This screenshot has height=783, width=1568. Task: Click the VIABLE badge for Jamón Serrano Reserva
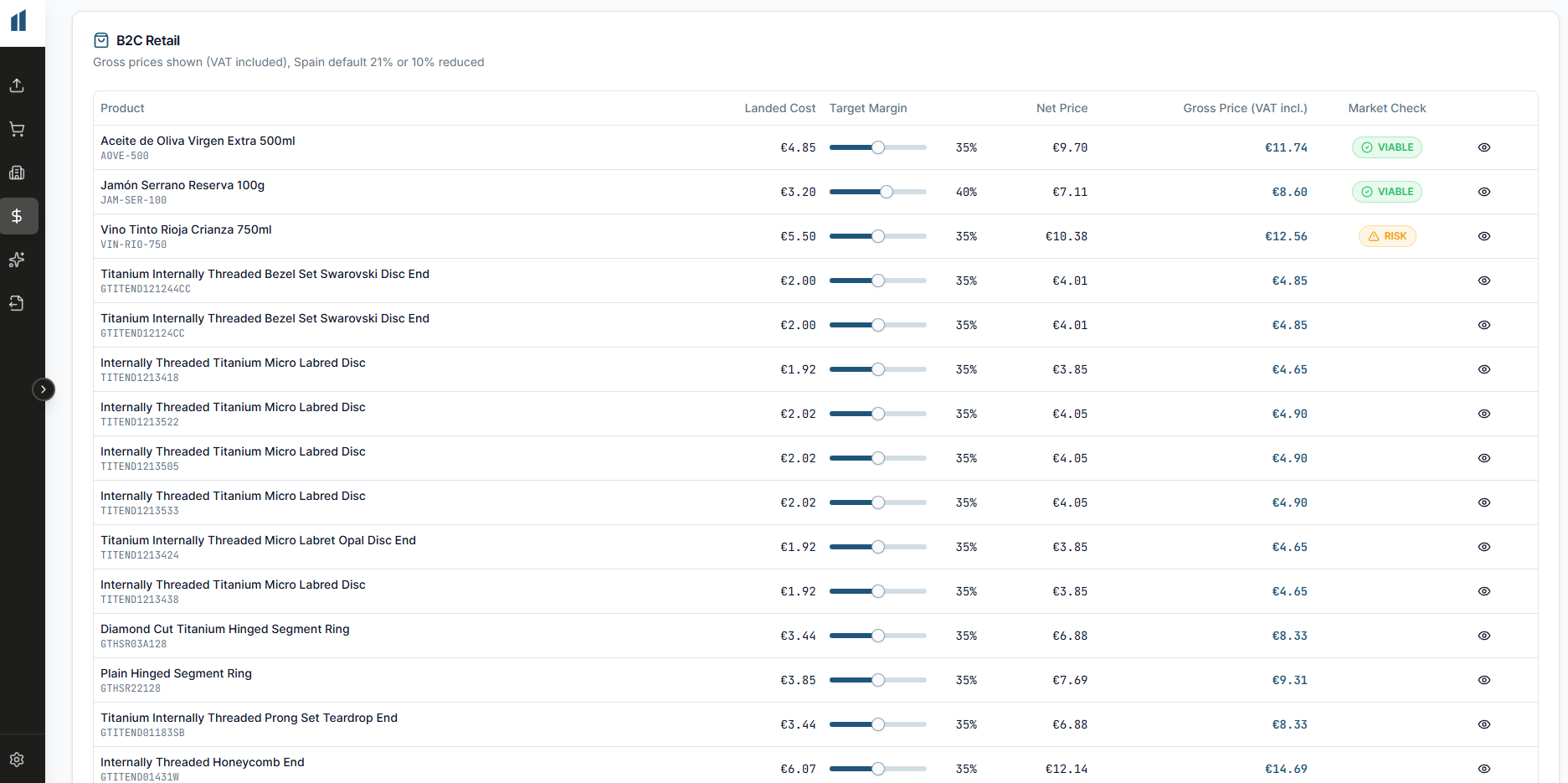click(x=1386, y=192)
